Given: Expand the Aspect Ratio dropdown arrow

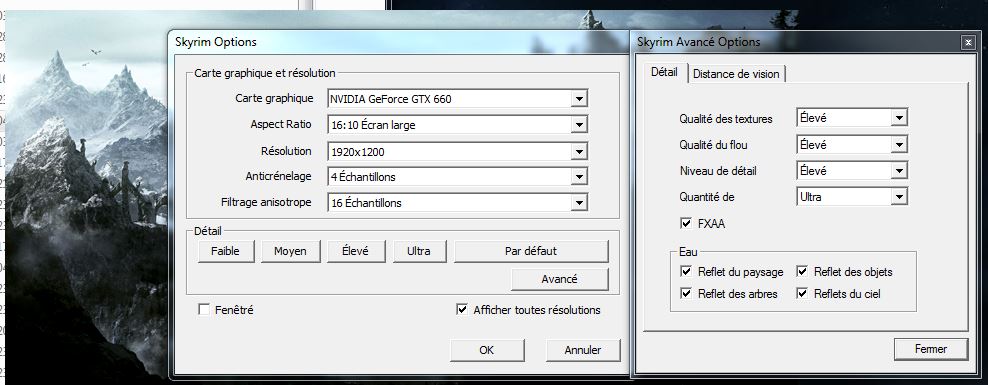Looking at the screenshot, I should pyautogui.click(x=580, y=125).
